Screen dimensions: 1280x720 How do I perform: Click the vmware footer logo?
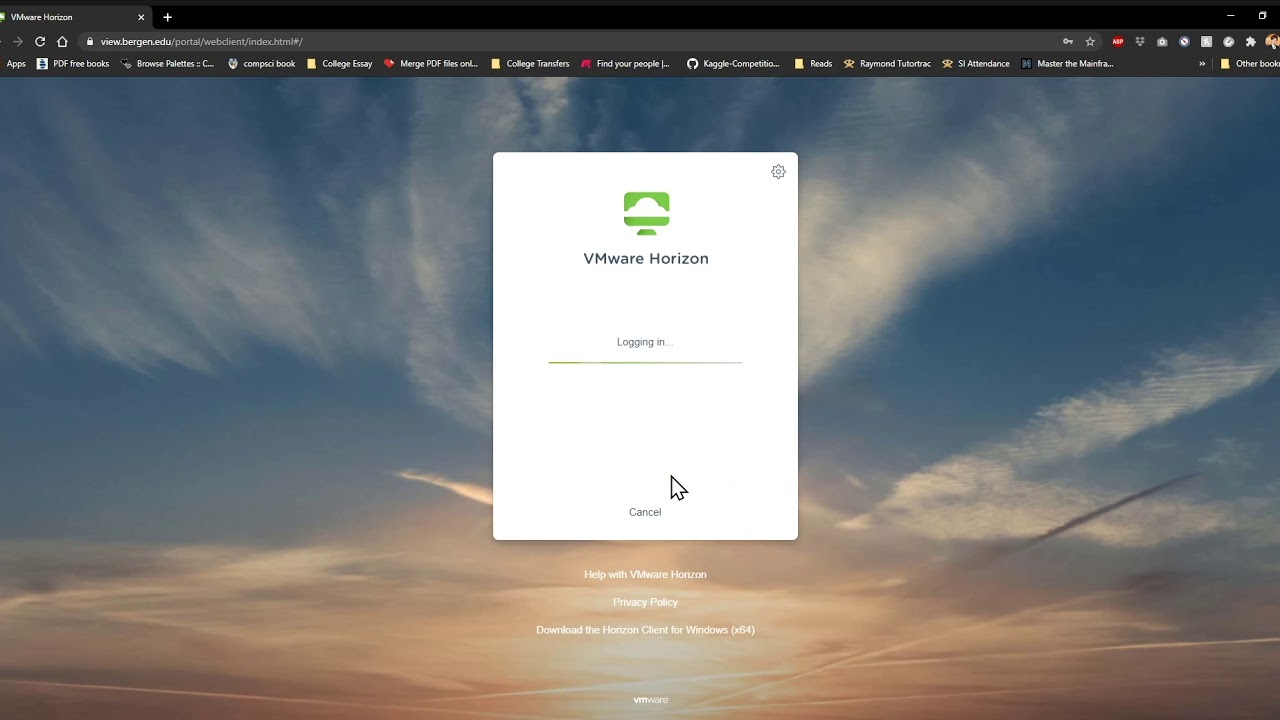pyautogui.click(x=650, y=700)
